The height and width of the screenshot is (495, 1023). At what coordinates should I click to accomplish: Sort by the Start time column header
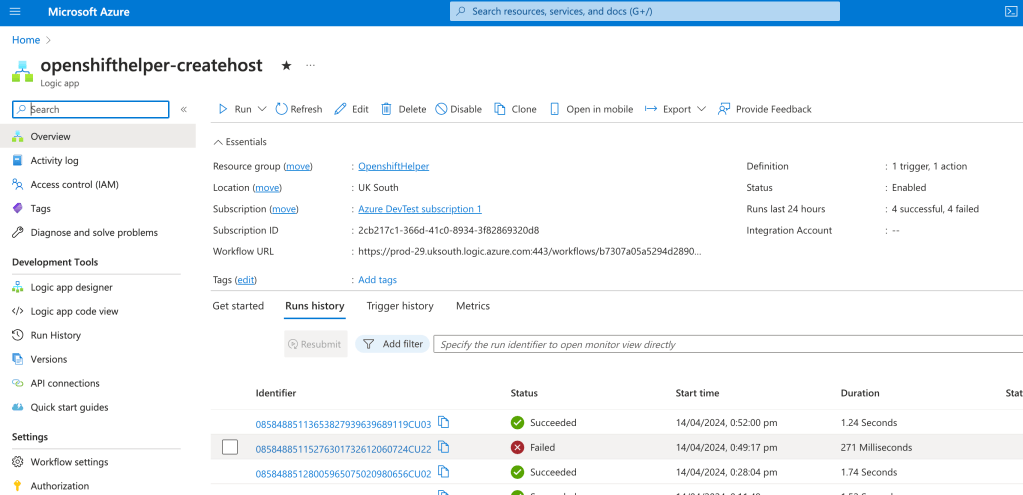697,393
